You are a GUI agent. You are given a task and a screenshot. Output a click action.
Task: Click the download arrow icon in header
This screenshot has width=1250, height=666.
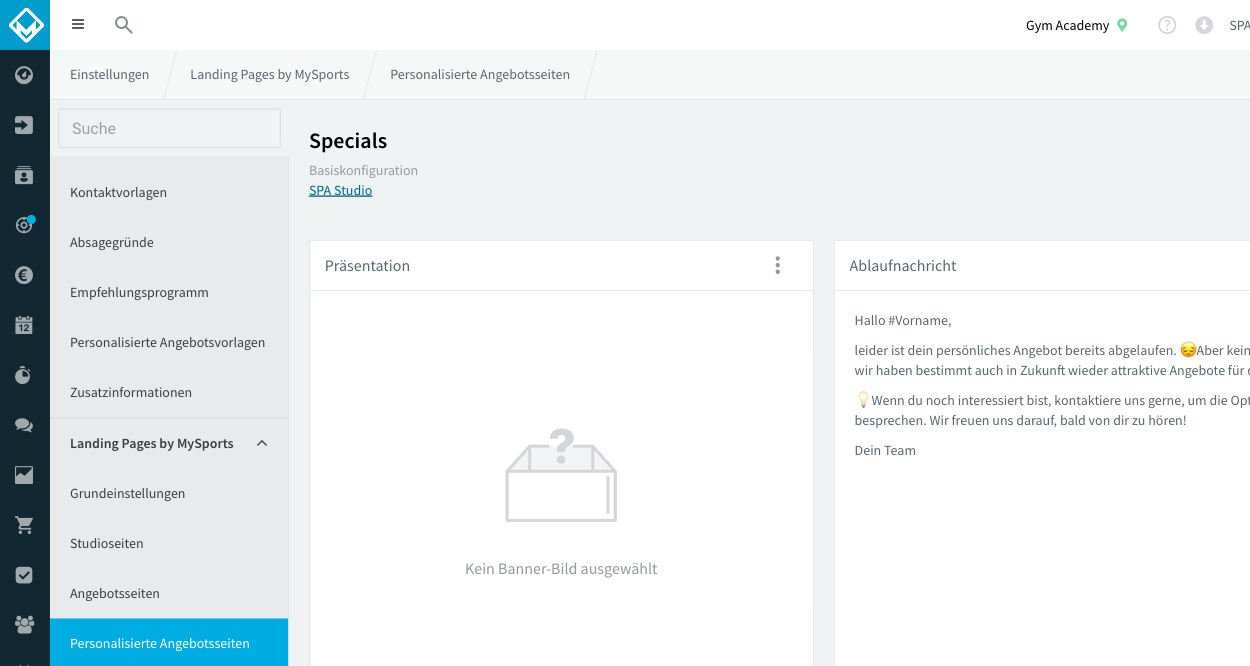click(1204, 25)
